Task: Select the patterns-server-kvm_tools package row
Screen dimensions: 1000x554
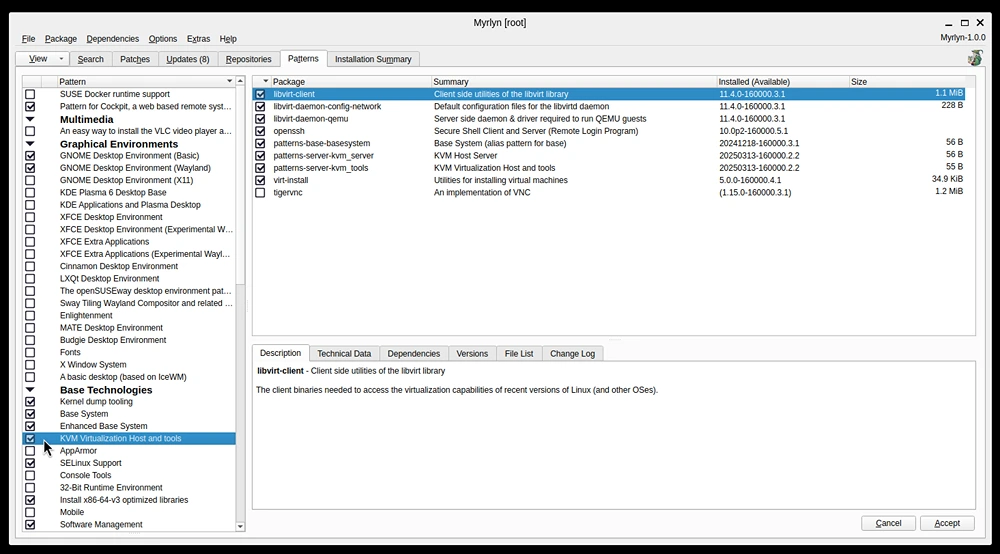Action: pos(609,168)
